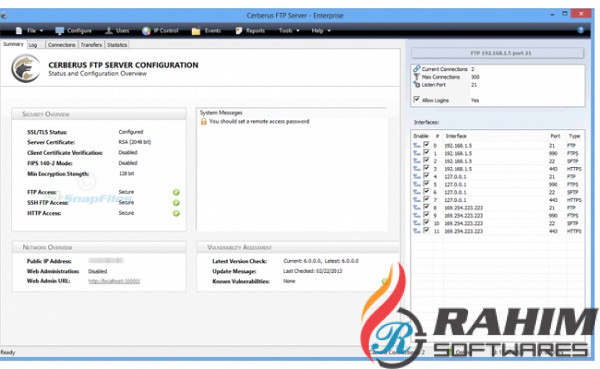Image resolution: width=600 pixels, height=369 pixels.
Task: Click the Network Overview panel header
Action: coord(99,247)
